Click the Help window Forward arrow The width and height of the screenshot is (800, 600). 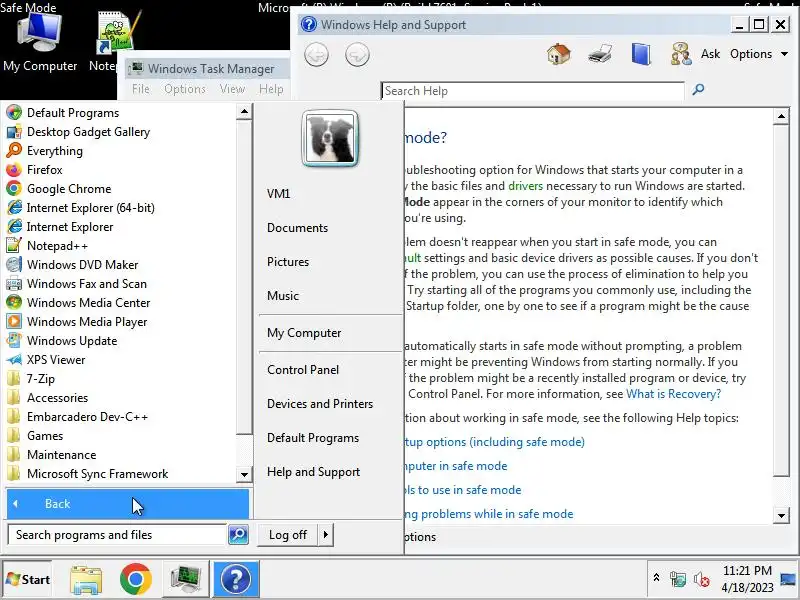pos(357,55)
